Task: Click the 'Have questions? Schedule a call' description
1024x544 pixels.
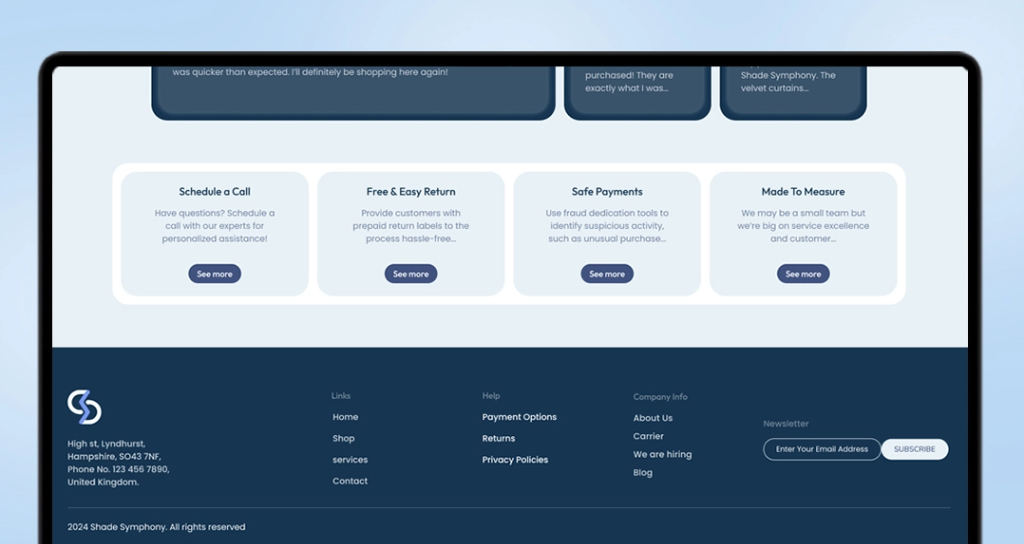Action: click(x=215, y=226)
